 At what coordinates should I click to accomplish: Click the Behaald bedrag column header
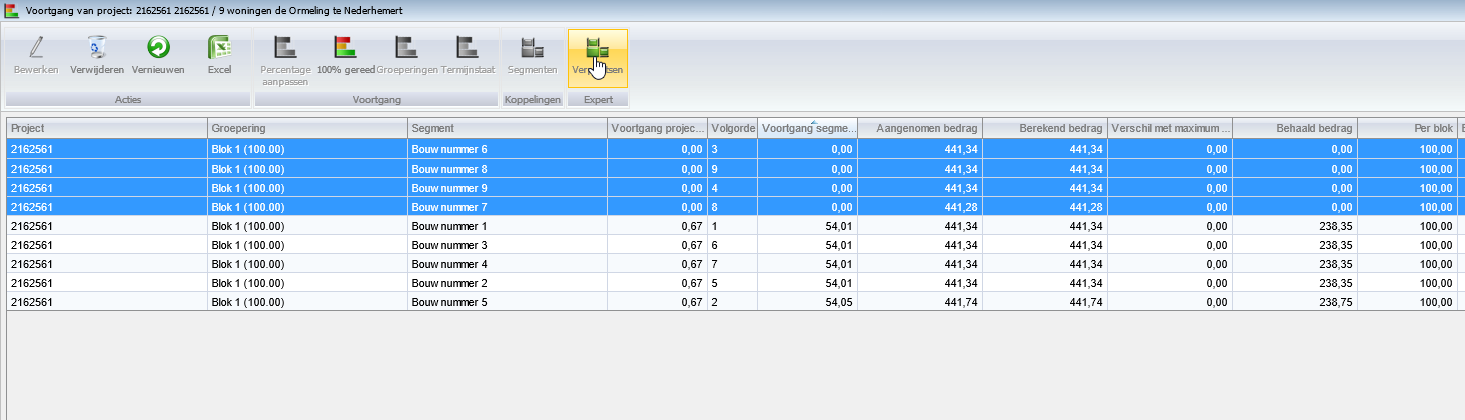point(1294,128)
